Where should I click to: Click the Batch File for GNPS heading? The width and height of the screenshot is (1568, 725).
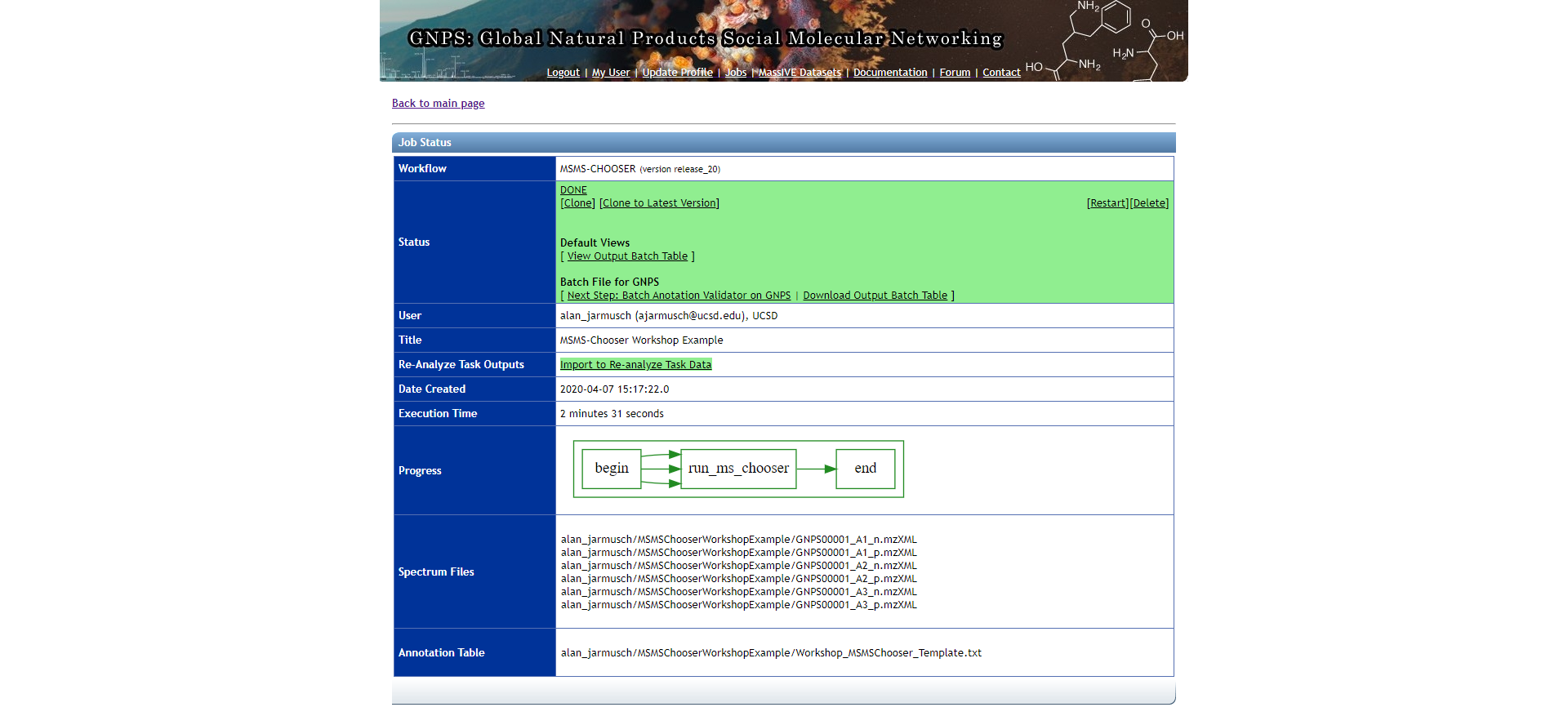point(609,282)
